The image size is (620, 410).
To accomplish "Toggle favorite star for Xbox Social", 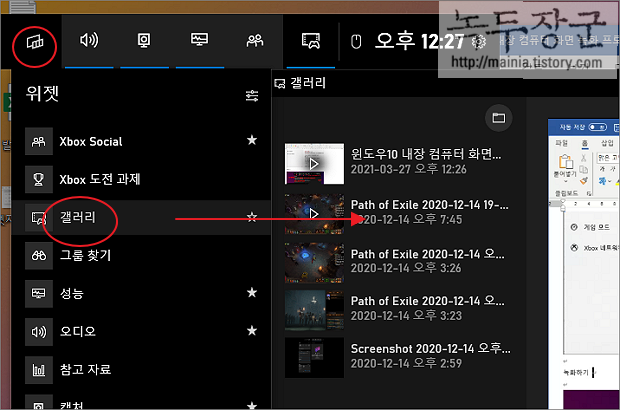I will (252, 140).
